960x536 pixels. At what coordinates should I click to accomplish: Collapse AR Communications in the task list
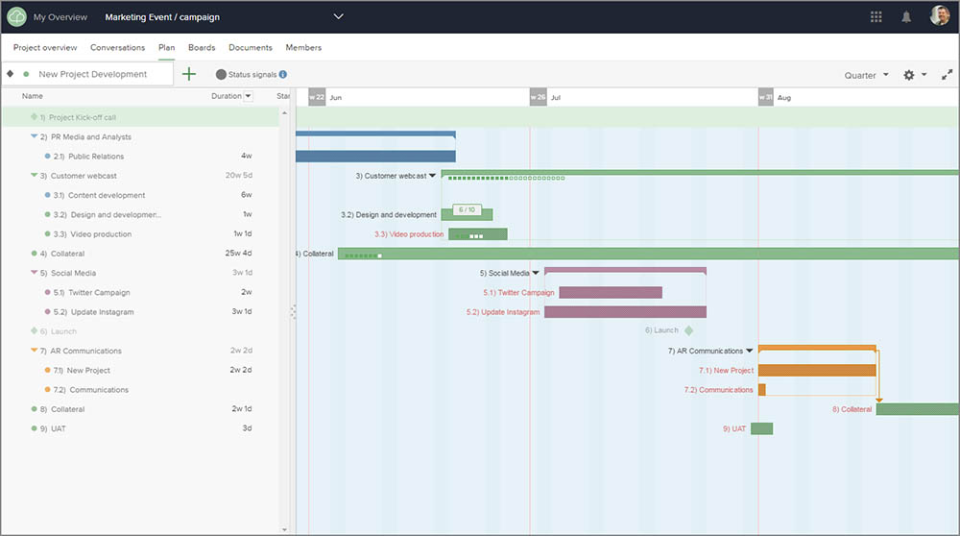pos(33,351)
